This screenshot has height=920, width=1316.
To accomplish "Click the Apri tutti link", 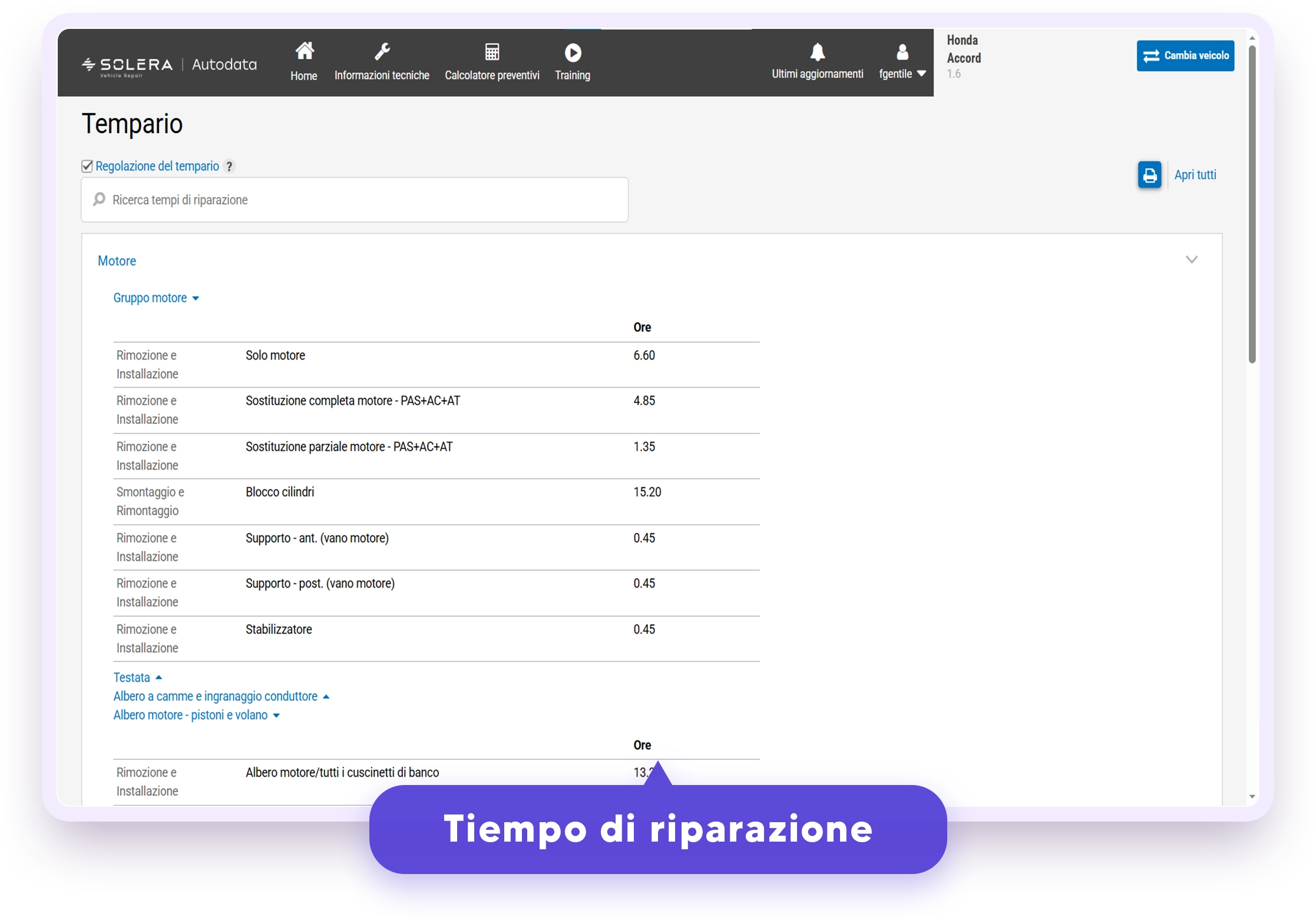I will [x=1195, y=175].
